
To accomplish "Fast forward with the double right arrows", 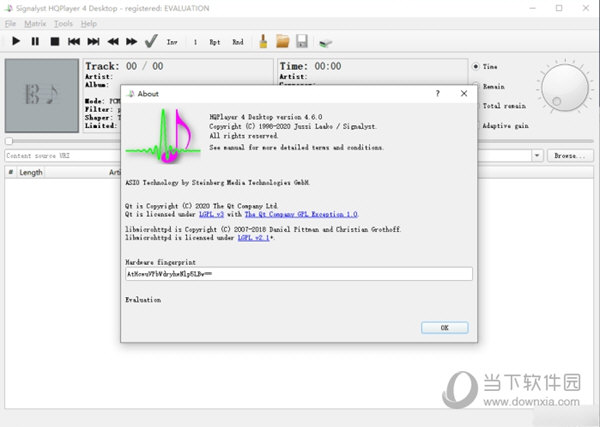I will 132,41.
